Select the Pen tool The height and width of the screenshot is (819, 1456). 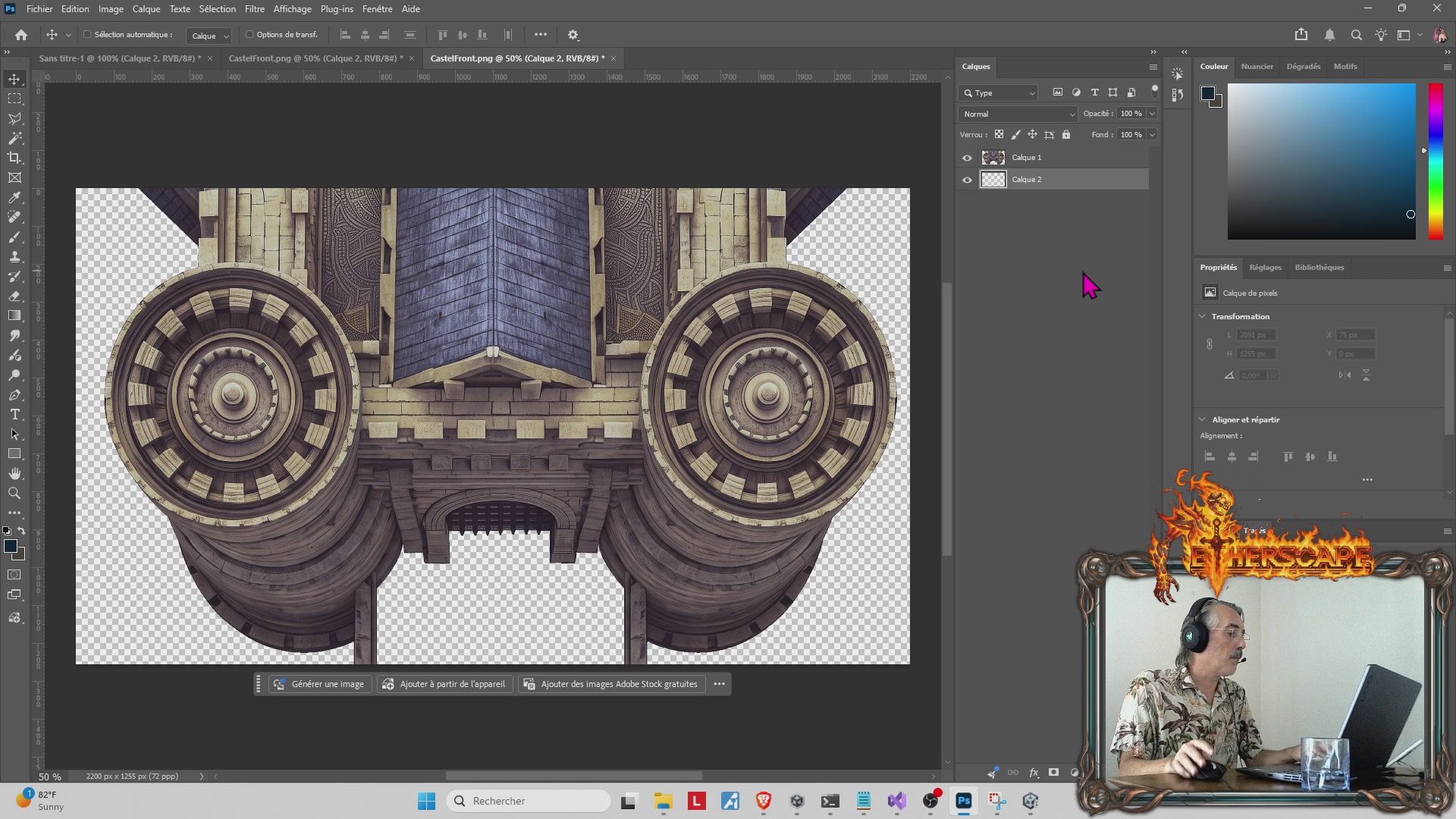tap(14, 394)
